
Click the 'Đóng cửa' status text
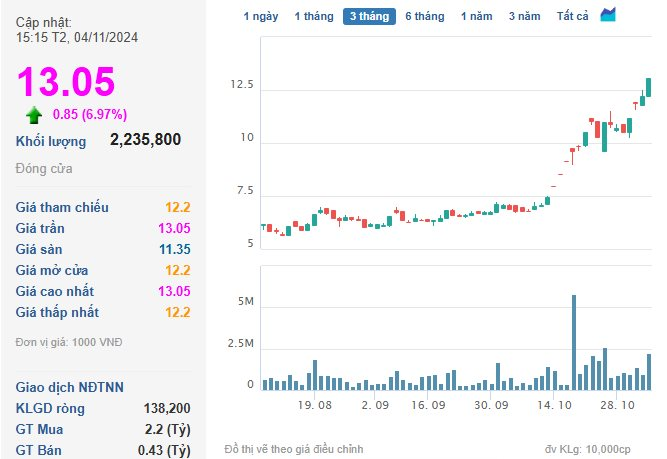[44, 168]
